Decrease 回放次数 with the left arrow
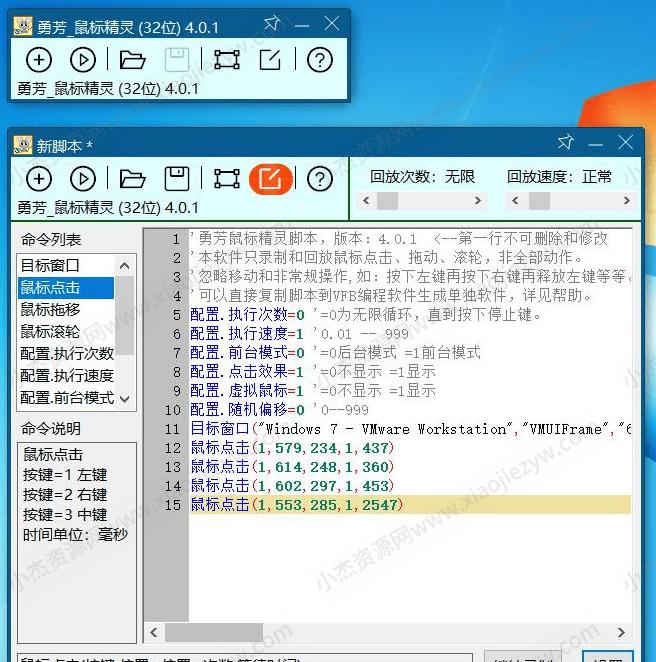This screenshot has width=656, height=662. (x=366, y=201)
